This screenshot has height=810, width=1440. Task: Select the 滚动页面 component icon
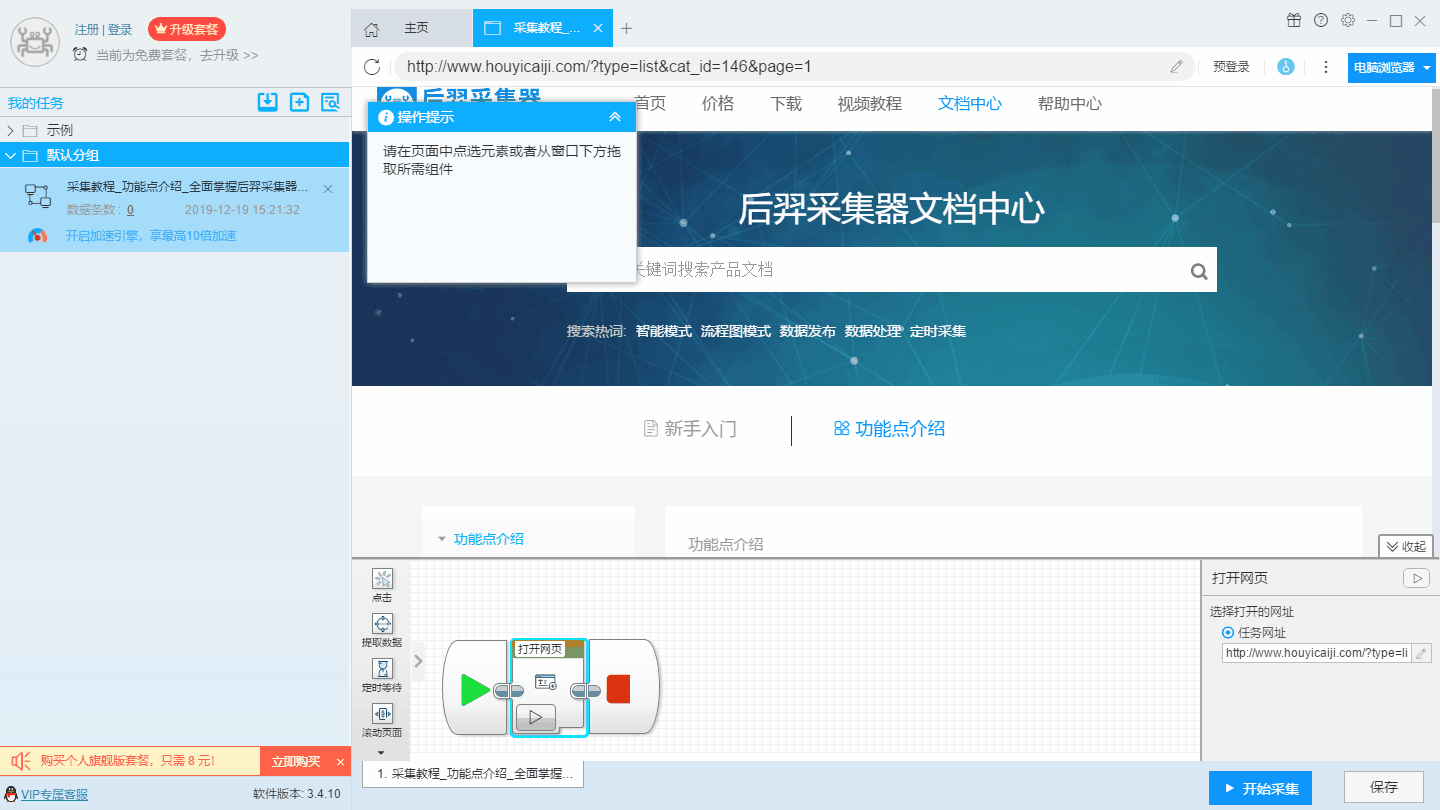tap(382, 714)
